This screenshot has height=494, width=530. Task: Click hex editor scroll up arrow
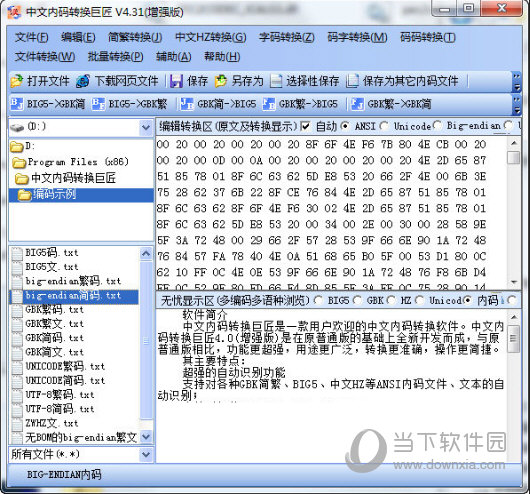tap(514, 143)
